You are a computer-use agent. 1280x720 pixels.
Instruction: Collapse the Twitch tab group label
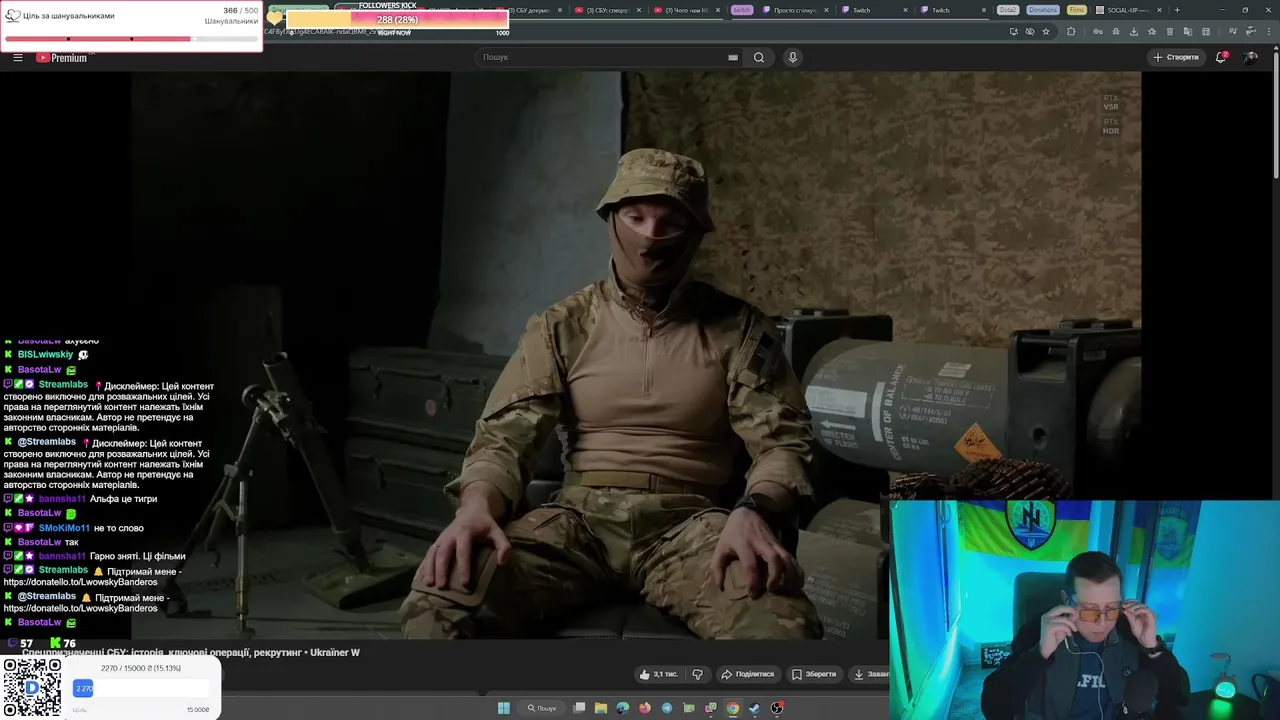741,10
